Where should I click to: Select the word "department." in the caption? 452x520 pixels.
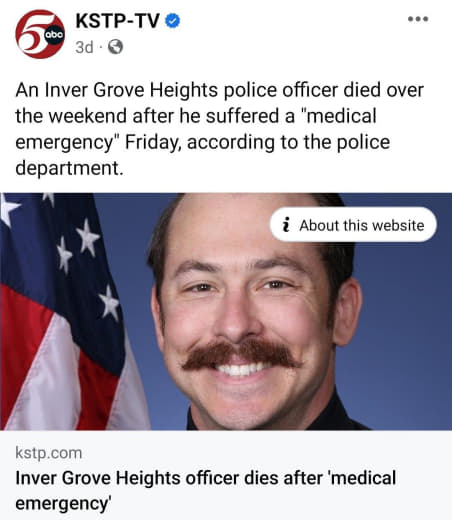pyautogui.click(x=69, y=168)
